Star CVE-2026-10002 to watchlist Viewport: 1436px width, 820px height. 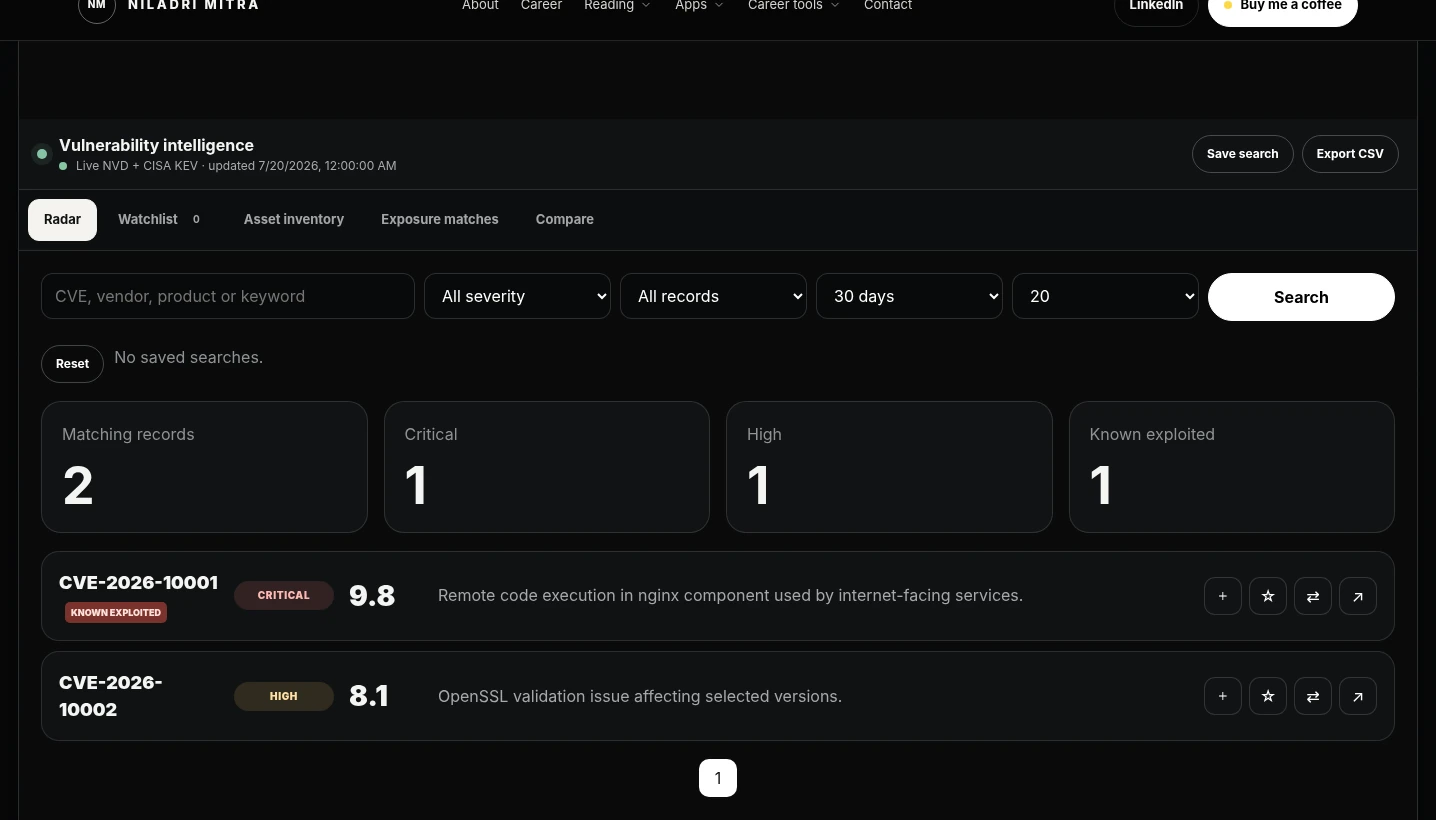[1267, 696]
